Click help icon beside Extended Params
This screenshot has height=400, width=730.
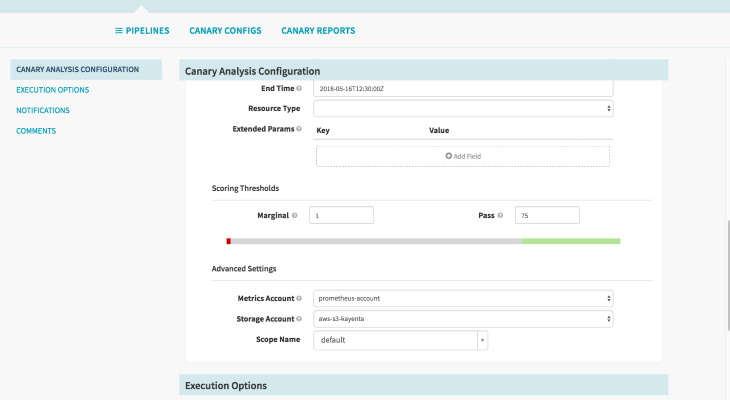(299, 129)
